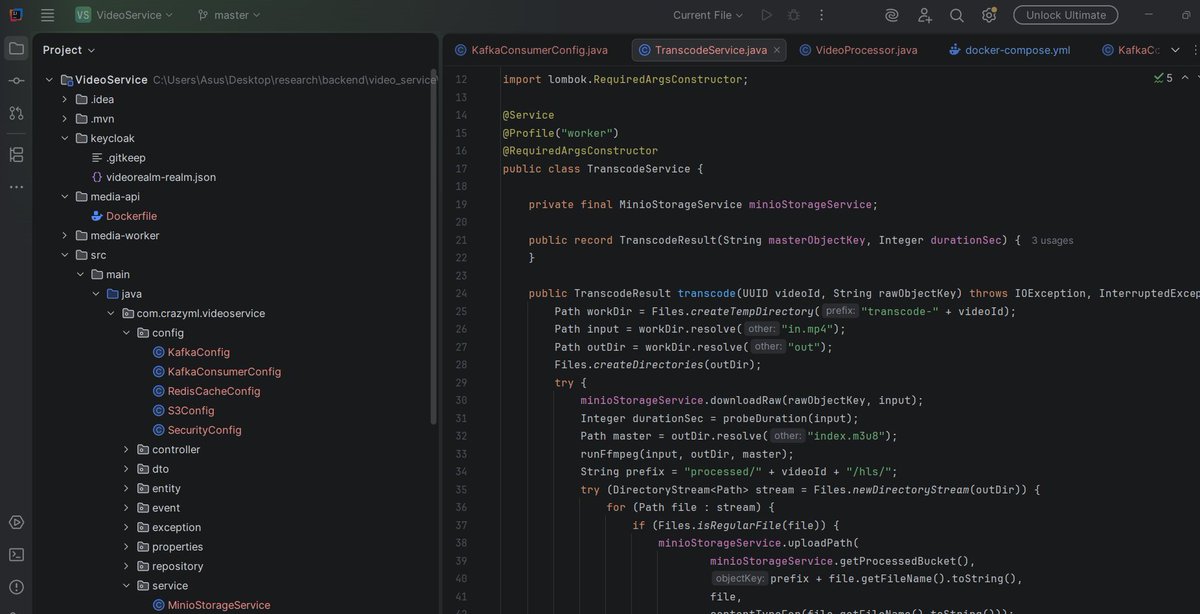Open the Pull Requests tool window

click(16, 113)
